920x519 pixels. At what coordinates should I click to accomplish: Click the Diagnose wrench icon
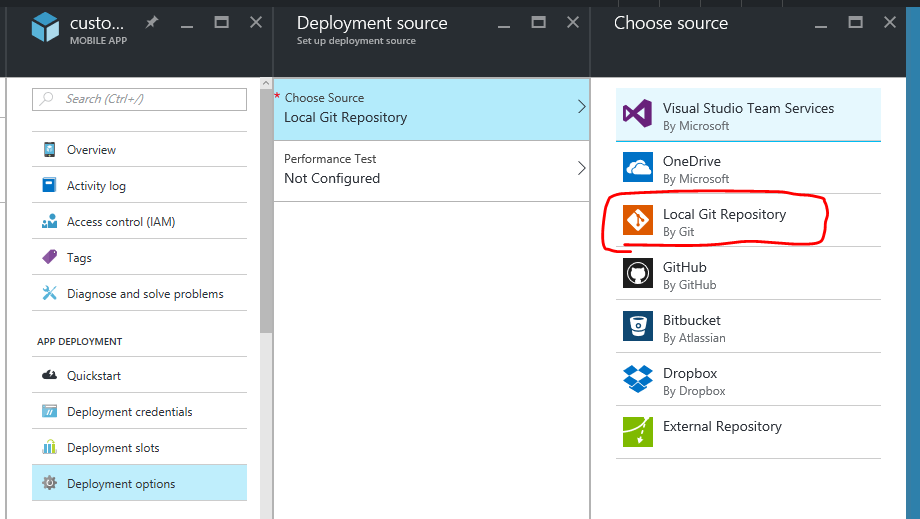tap(49, 293)
